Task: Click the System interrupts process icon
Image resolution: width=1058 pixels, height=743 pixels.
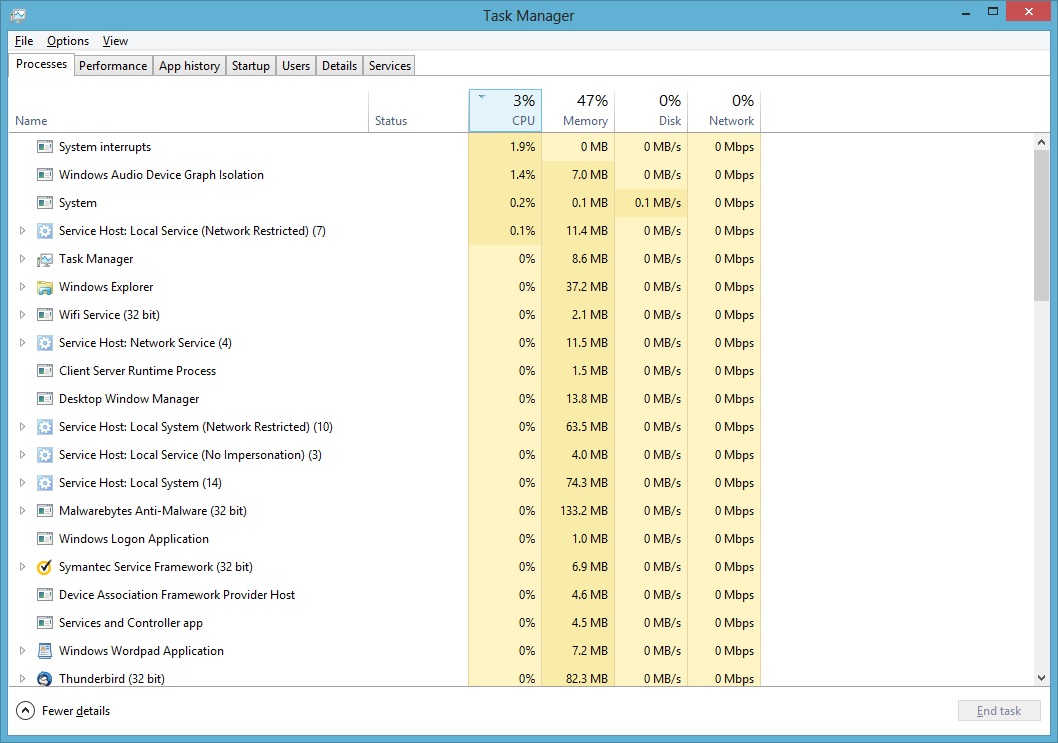Action: (x=45, y=146)
